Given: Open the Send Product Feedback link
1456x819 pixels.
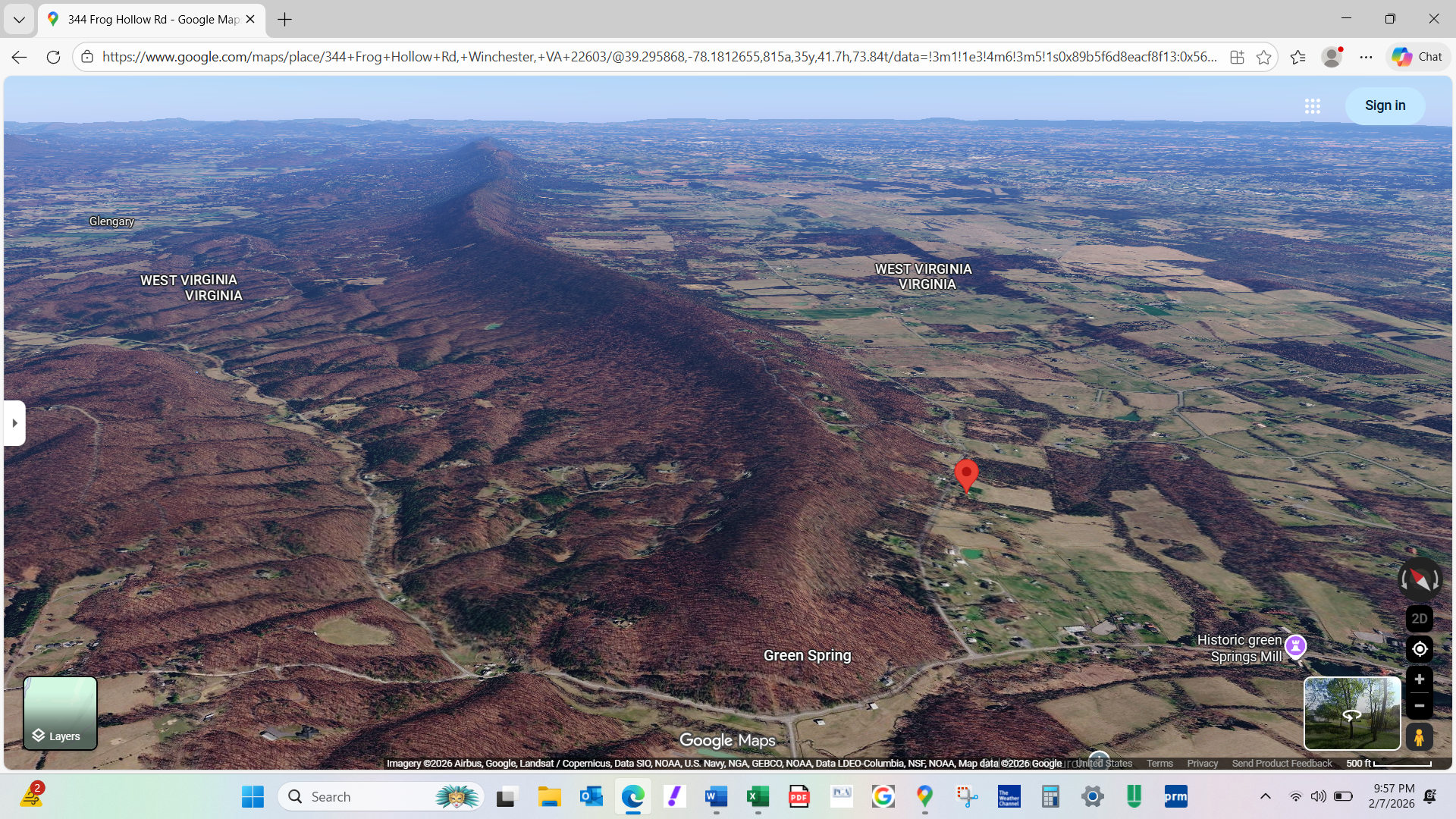Looking at the screenshot, I should click(1282, 764).
